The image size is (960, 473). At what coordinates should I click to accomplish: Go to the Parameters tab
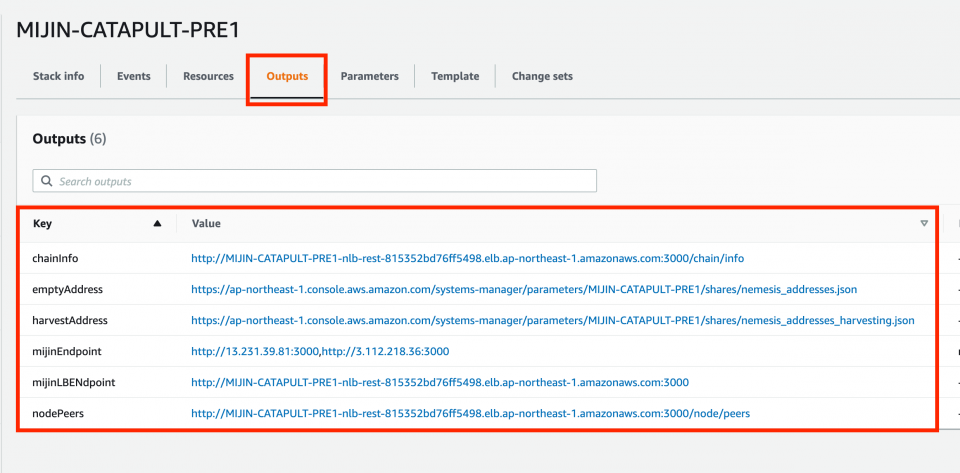click(x=369, y=76)
